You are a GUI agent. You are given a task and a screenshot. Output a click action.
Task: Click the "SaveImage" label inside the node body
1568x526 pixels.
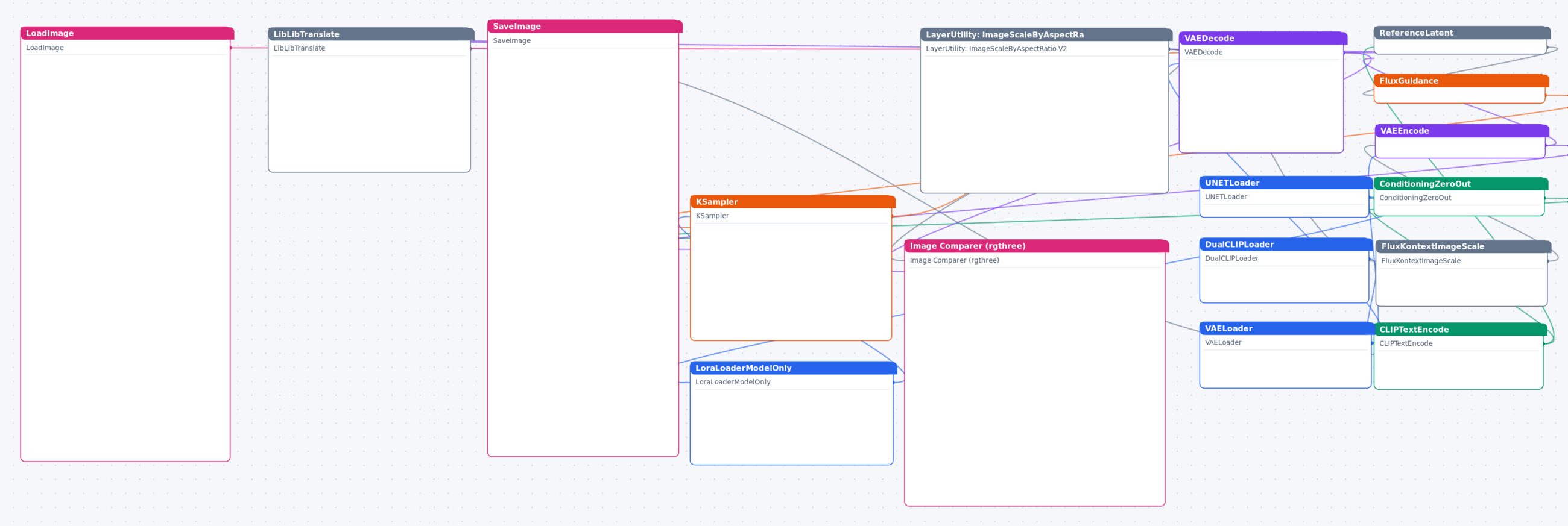click(511, 41)
